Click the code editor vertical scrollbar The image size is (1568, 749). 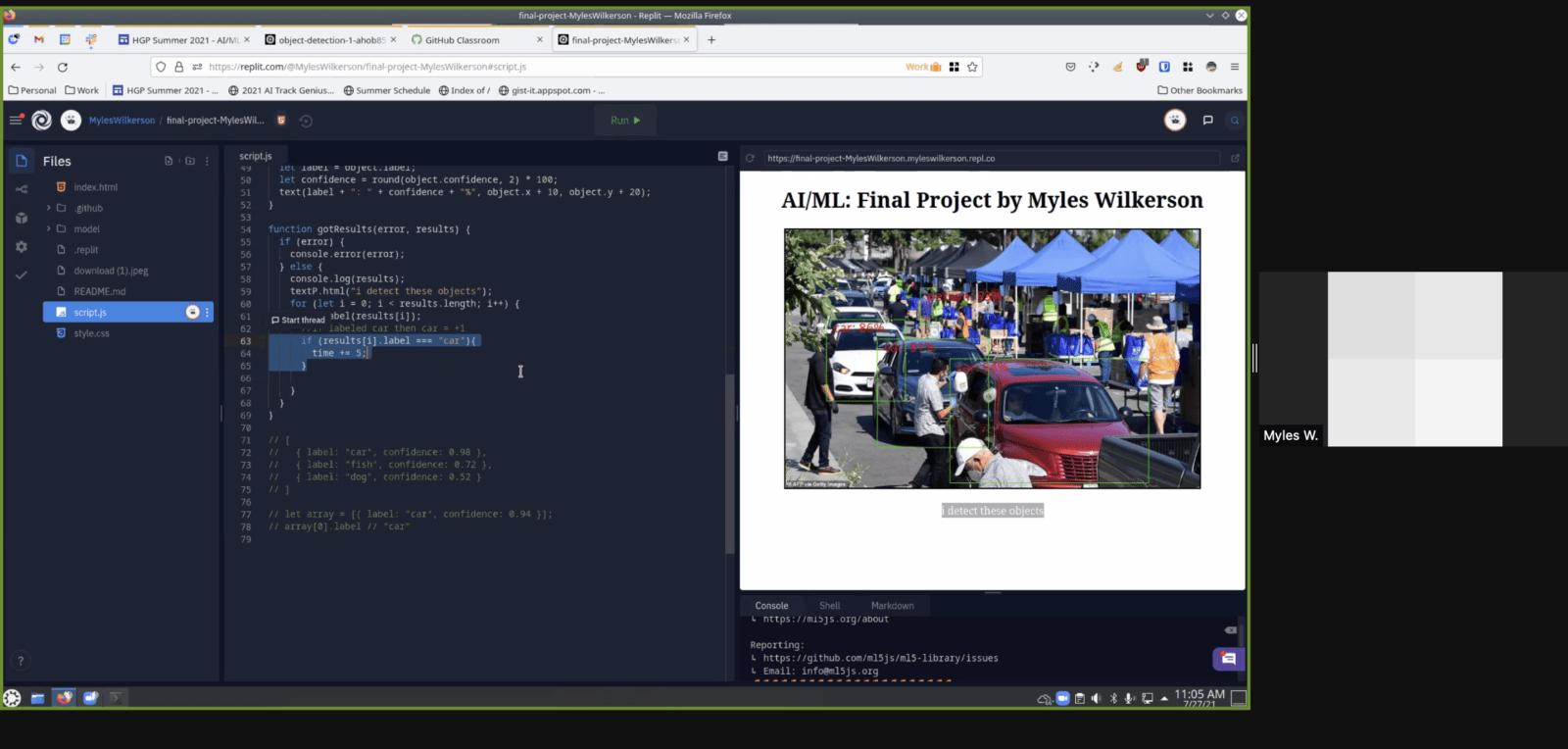click(x=729, y=461)
